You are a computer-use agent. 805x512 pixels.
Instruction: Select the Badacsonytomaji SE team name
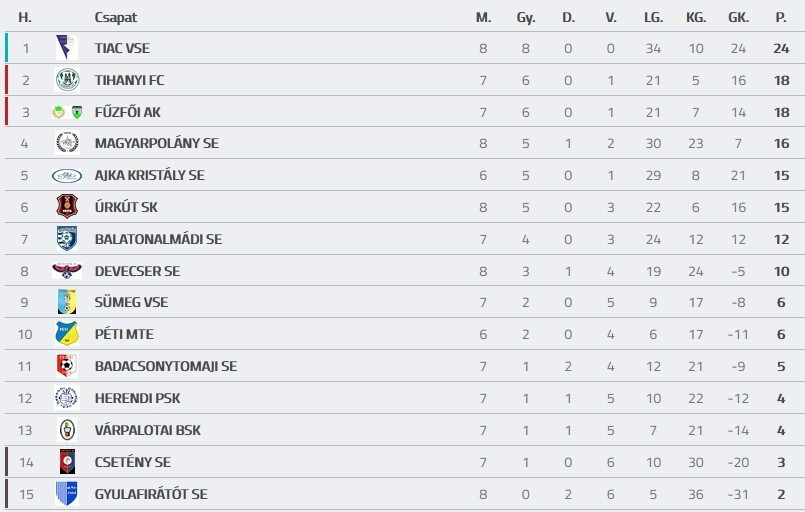pos(165,366)
